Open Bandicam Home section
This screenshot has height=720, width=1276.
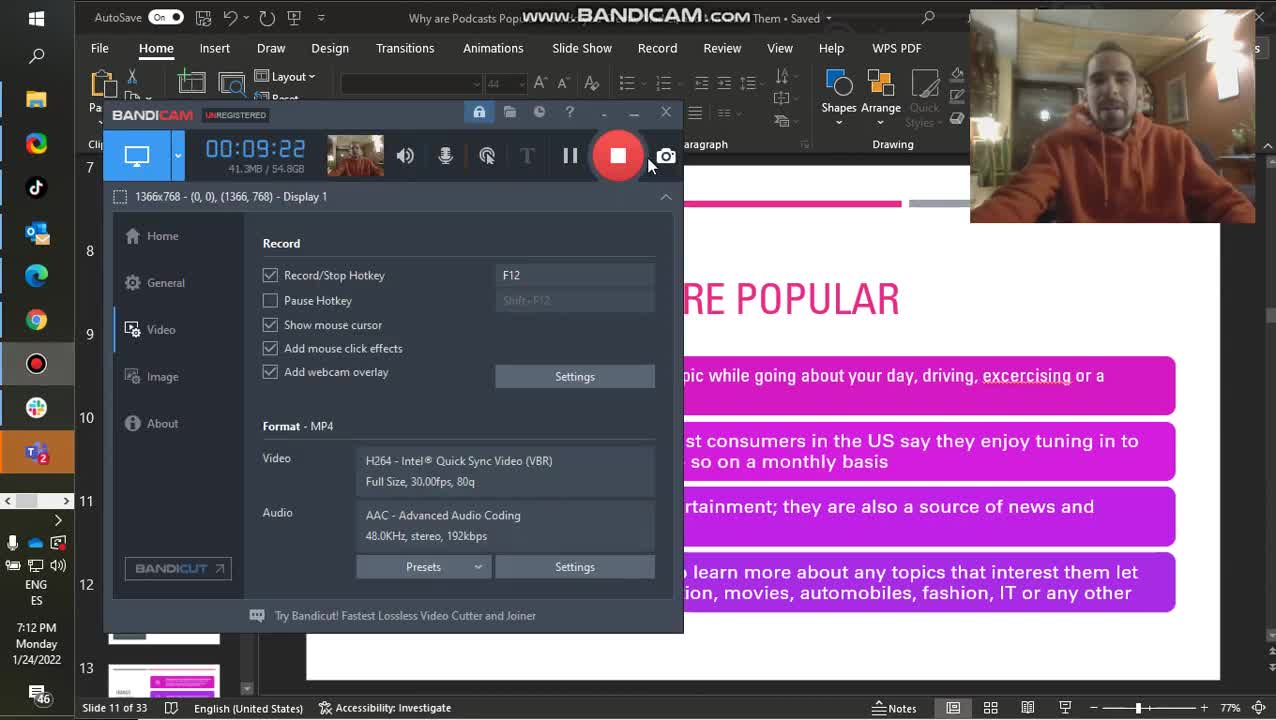click(152, 236)
